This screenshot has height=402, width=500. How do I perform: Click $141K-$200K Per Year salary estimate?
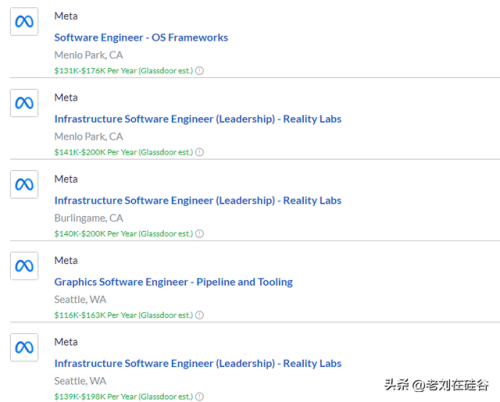point(124,152)
